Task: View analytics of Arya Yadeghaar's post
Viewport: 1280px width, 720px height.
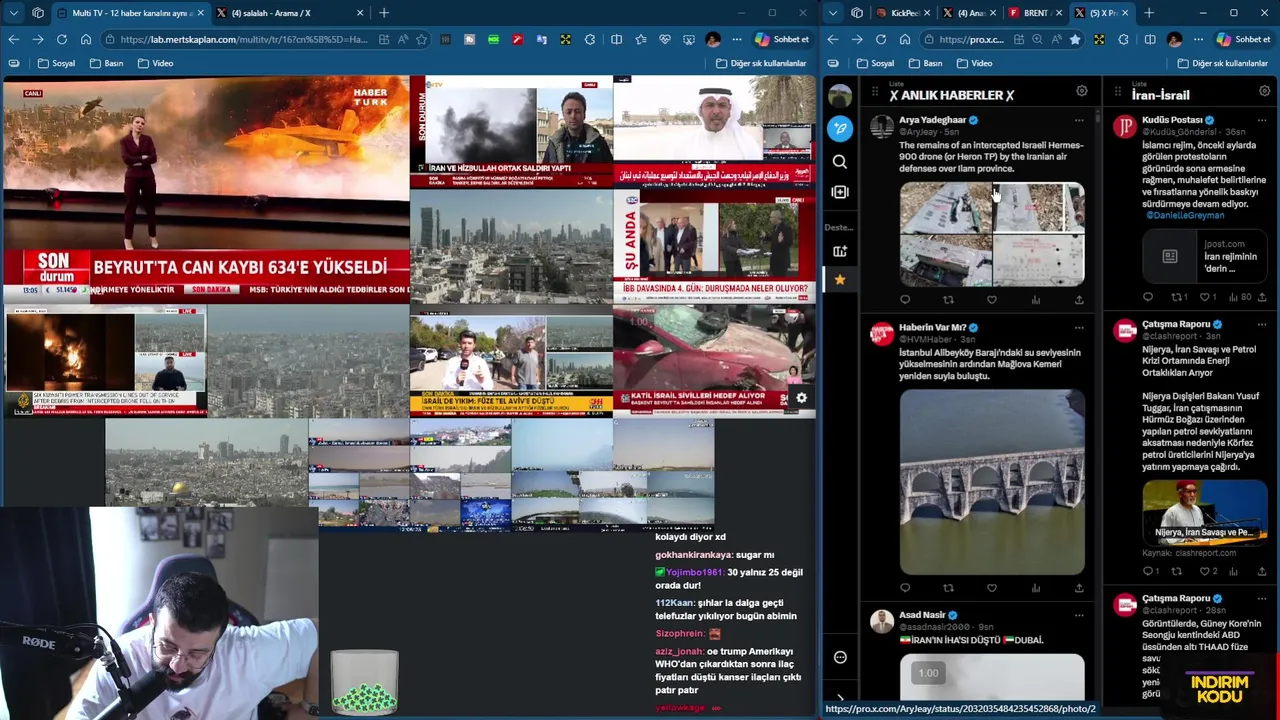Action: click(x=1035, y=299)
